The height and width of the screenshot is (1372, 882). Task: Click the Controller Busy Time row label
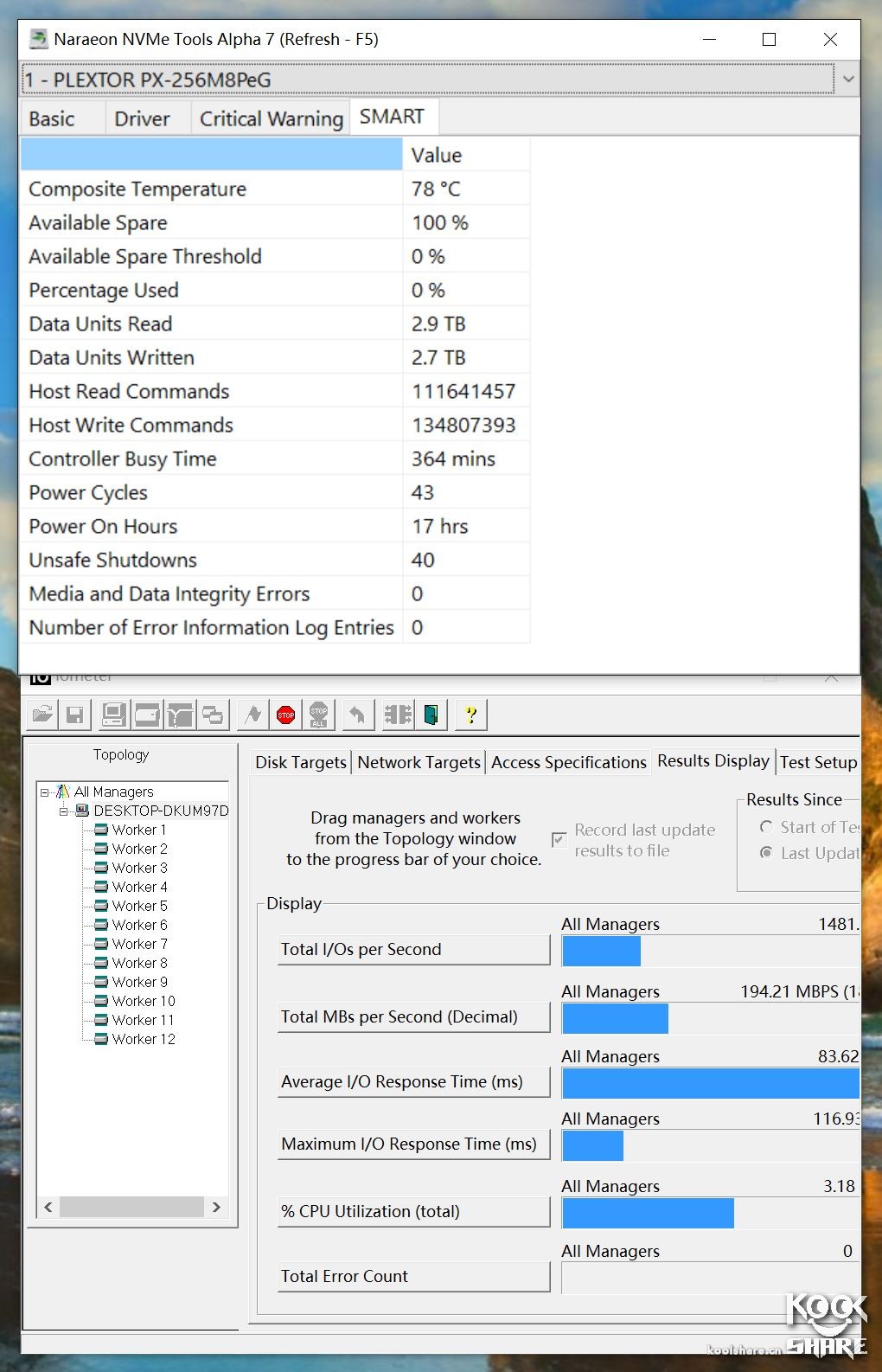[x=123, y=458]
